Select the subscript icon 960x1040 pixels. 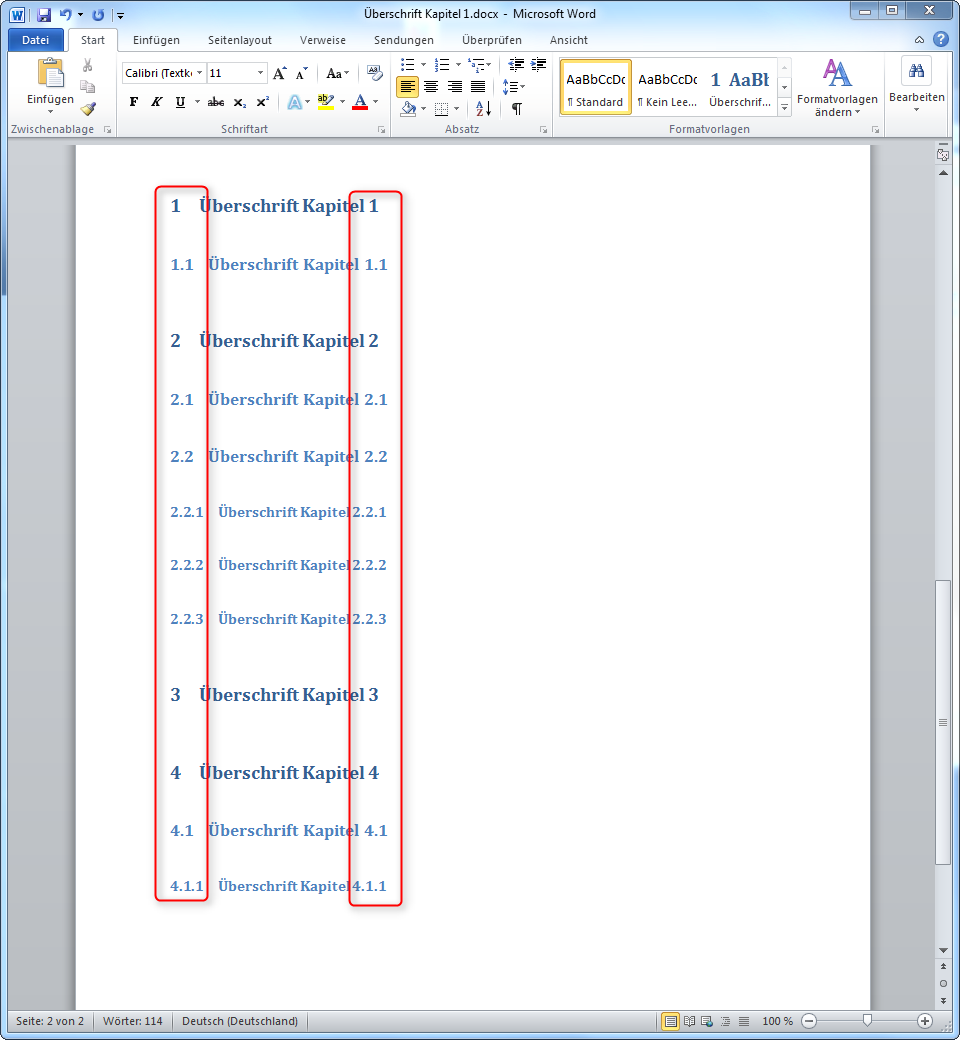[239, 101]
